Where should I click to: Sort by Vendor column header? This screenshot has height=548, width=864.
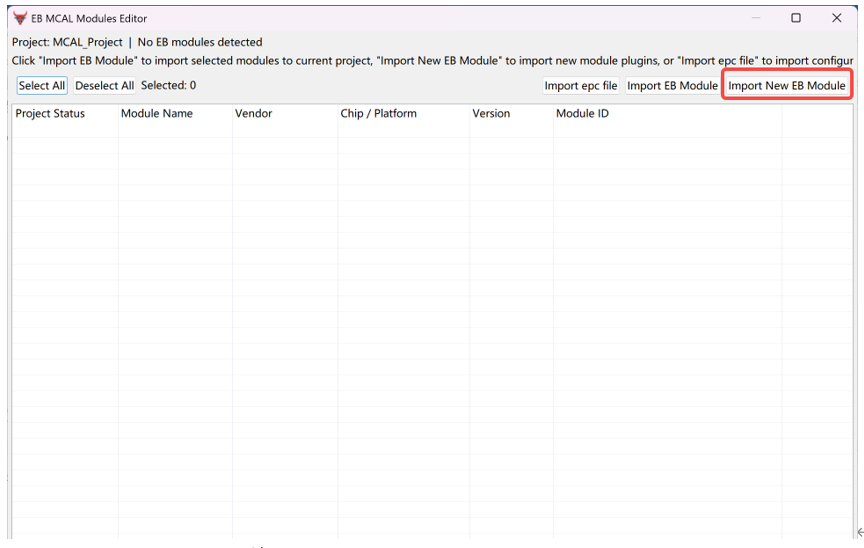click(285, 113)
